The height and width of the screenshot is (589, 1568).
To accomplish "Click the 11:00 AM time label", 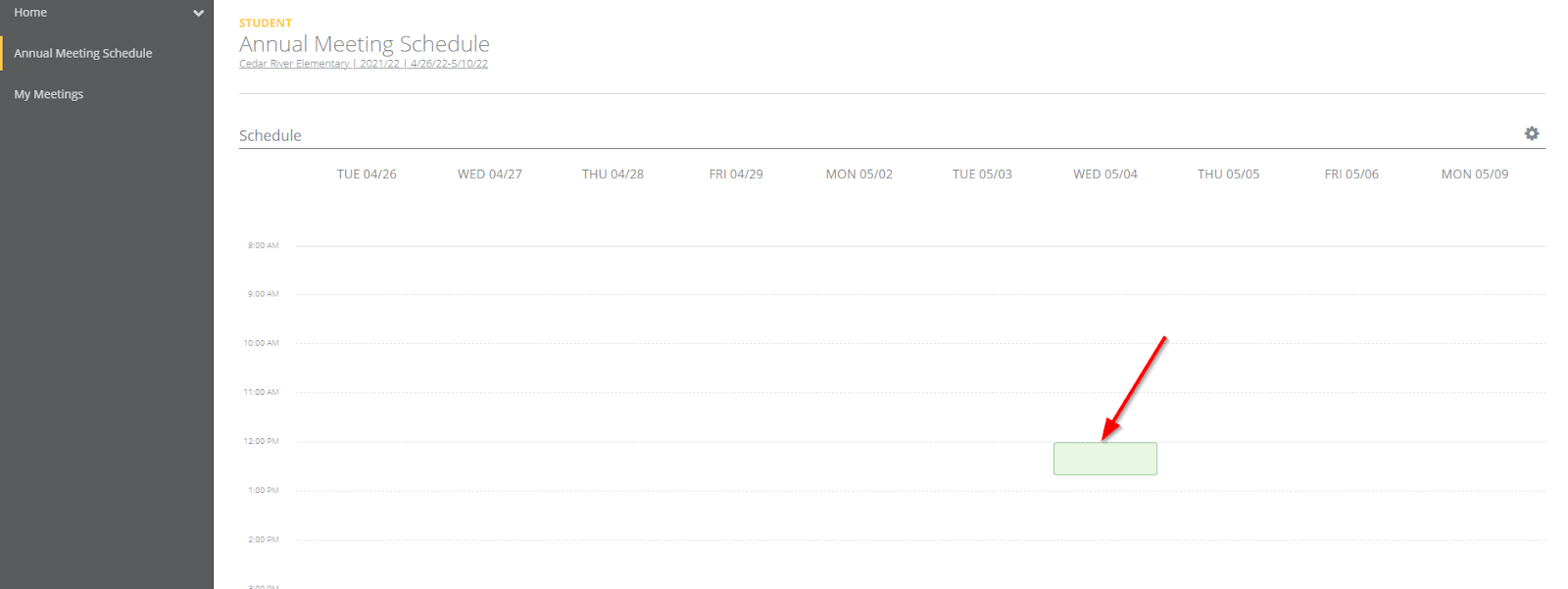I will click(261, 392).
